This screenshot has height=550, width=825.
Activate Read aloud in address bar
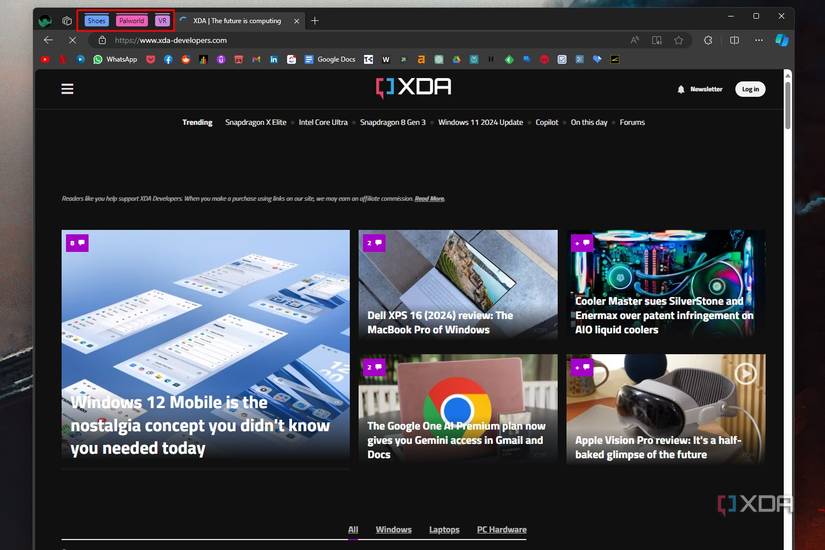point(635,40)
